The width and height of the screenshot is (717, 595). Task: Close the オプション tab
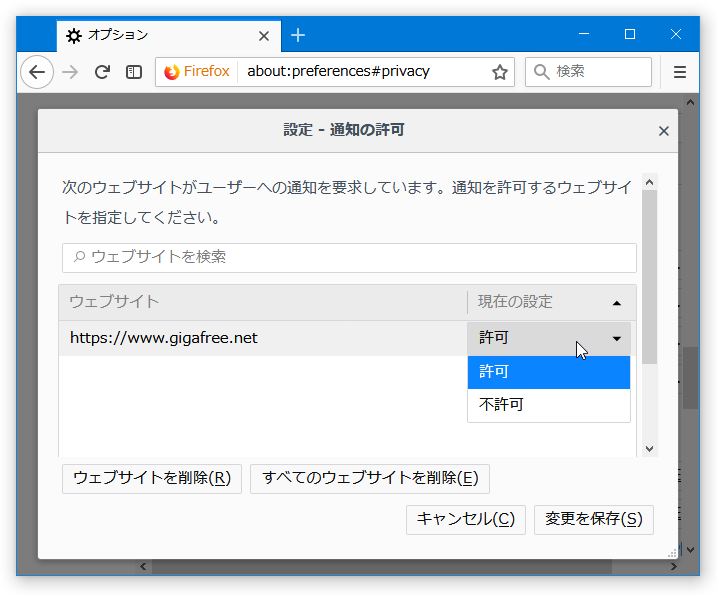tap(263, 36)
